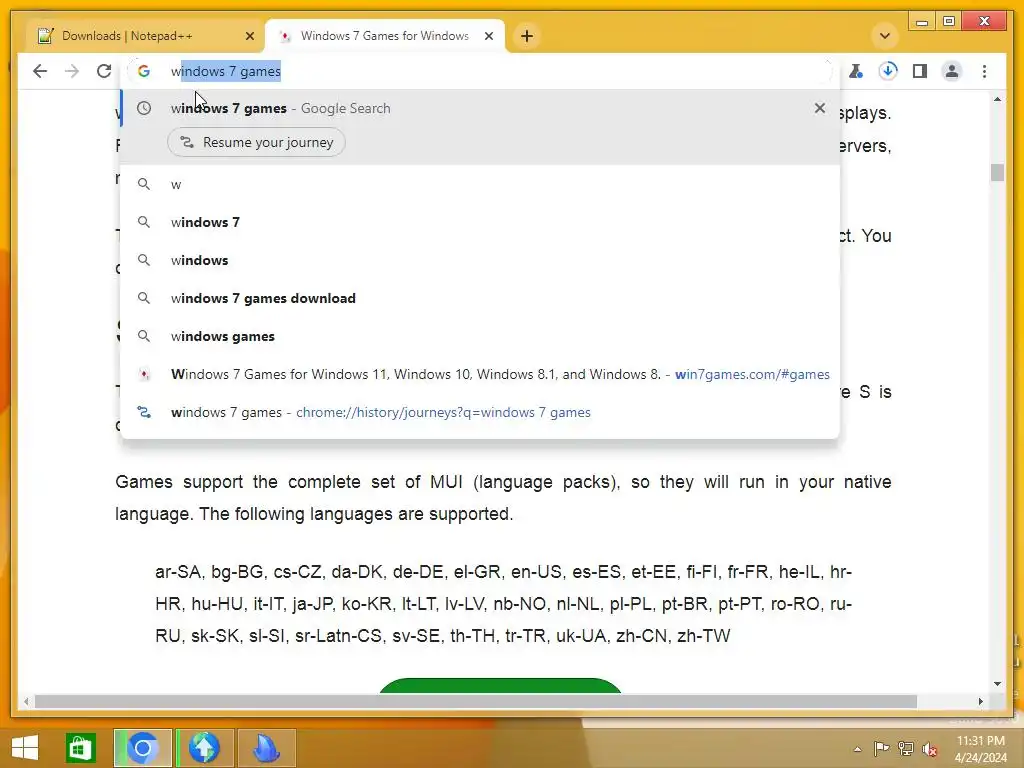Click the forward navigation arrow

pos(72,71)
